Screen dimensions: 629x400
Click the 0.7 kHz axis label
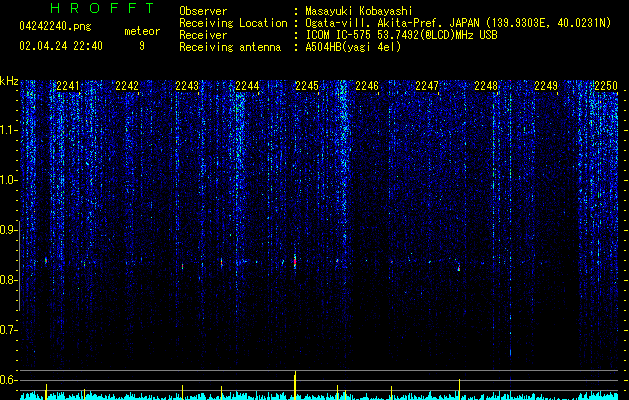point(8,330)
